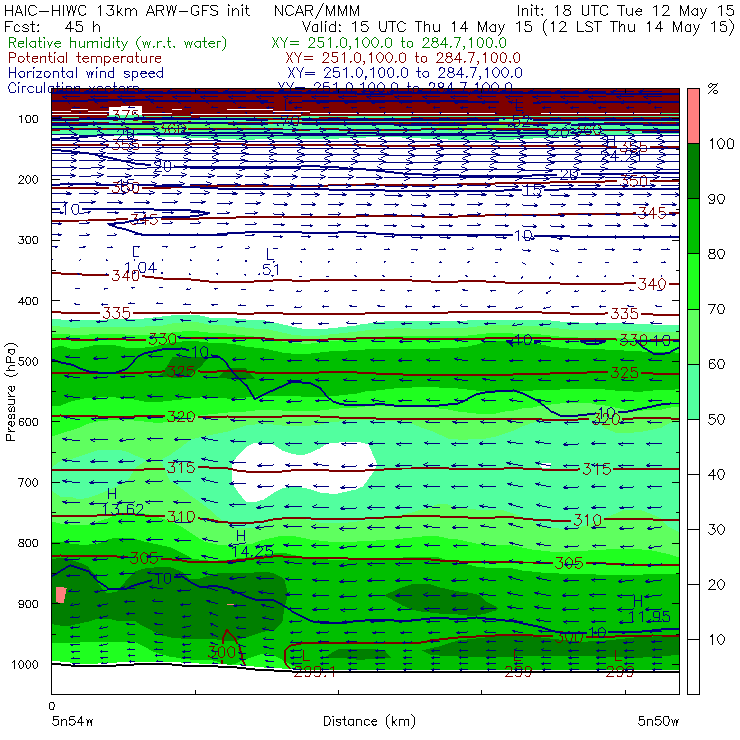The image size is (740, 740).
Task: Click the green 'Relative humidity (w.r.t. water)' legend
Action: (118, 43)
